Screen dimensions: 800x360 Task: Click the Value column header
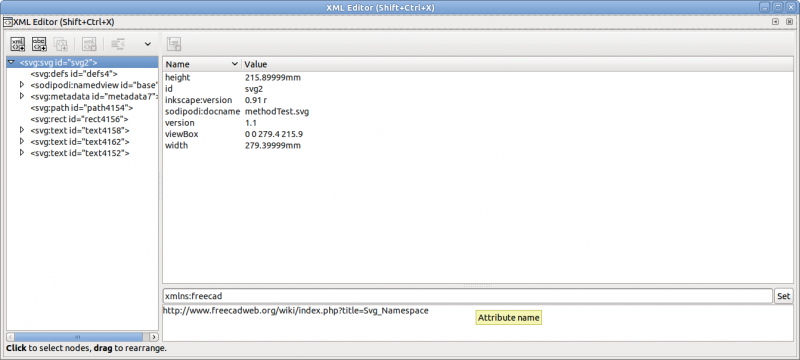click(x=518, y=64)
